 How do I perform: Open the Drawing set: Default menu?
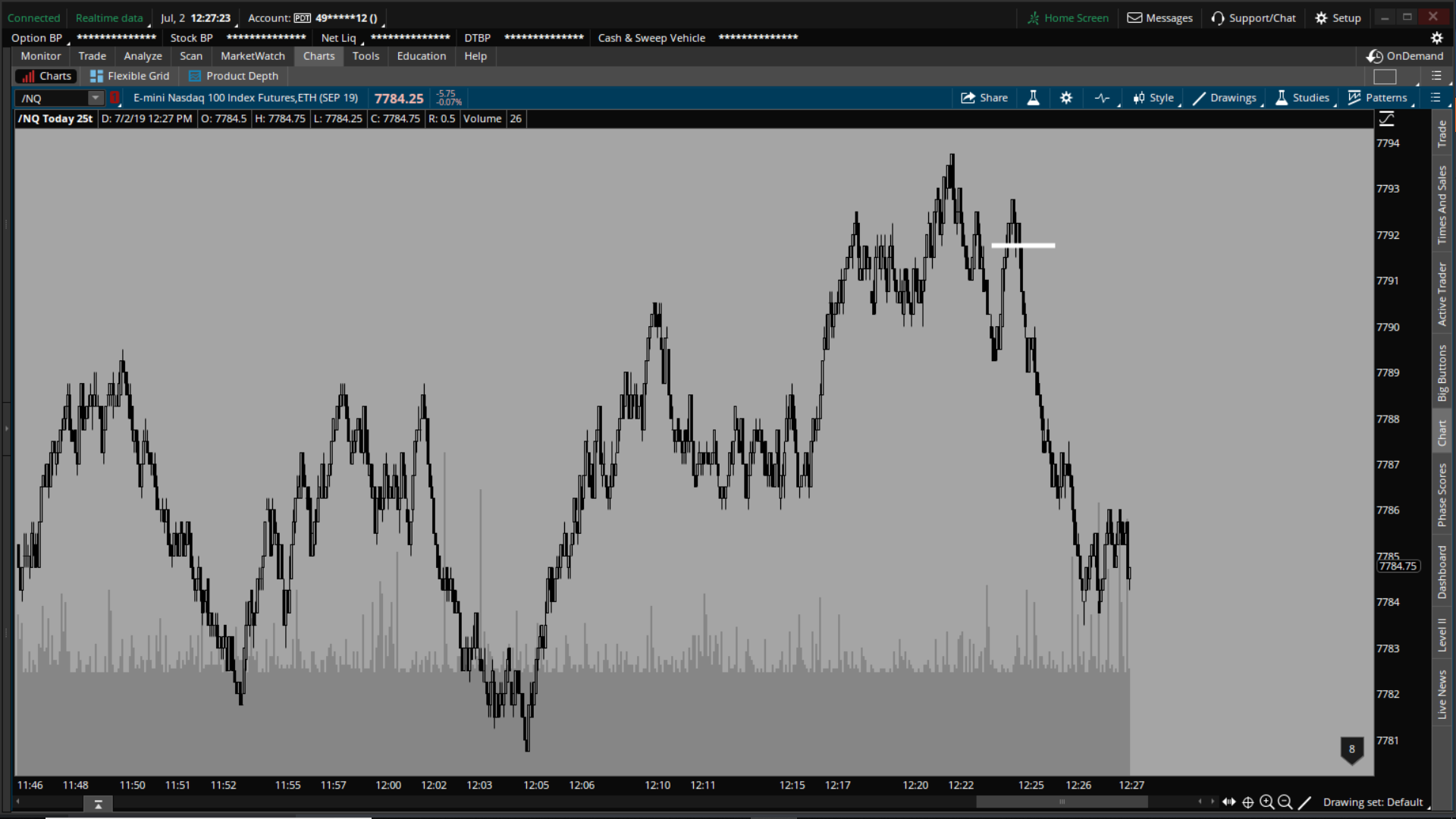[x=1373, y=802]
